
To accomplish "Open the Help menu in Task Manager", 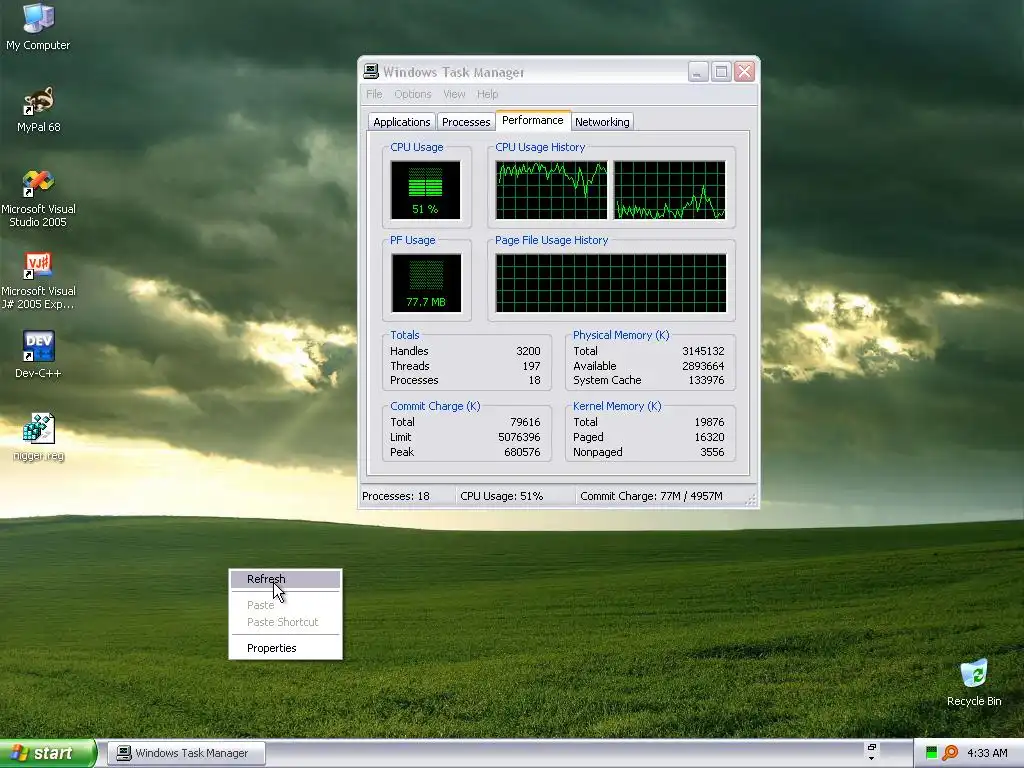I will tap(487, 94).
